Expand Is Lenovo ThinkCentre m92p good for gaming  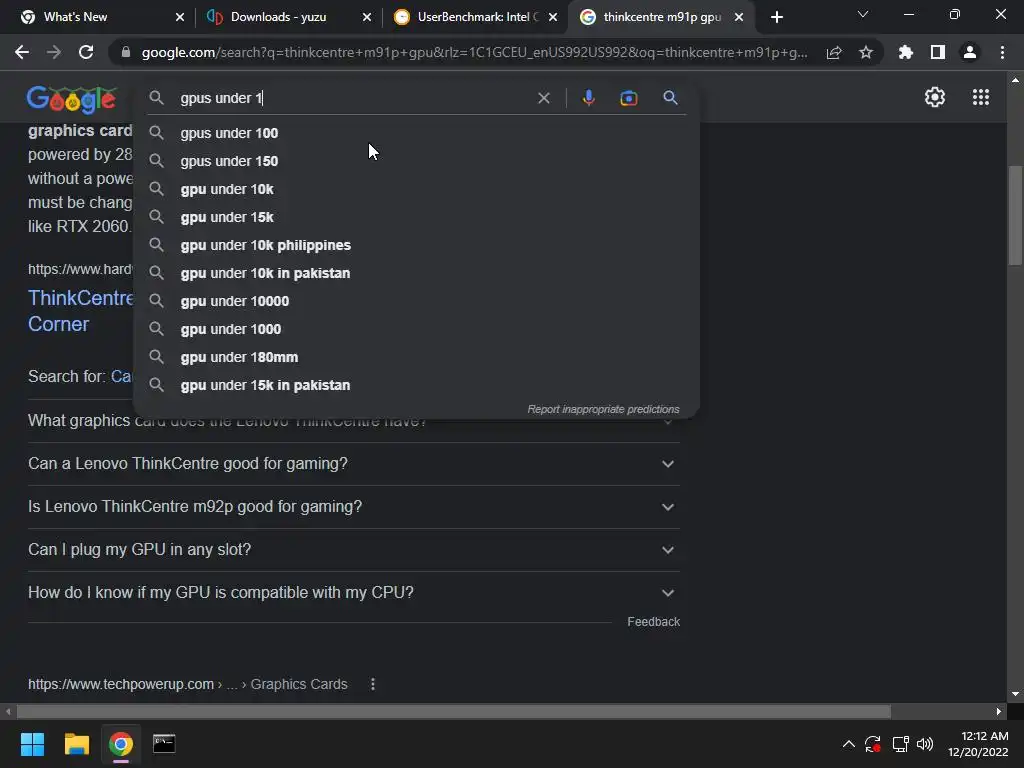pos(353,507)
